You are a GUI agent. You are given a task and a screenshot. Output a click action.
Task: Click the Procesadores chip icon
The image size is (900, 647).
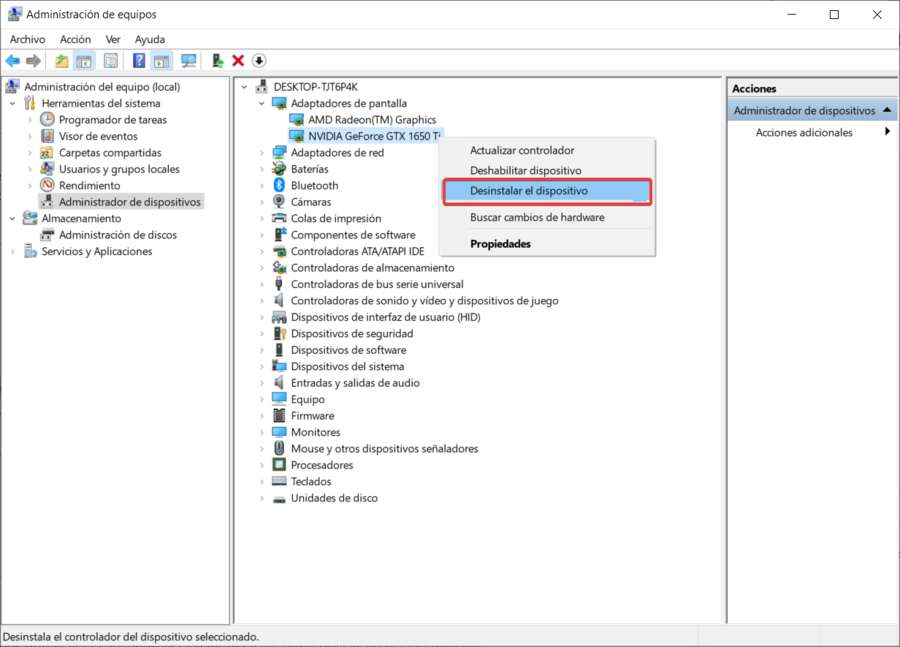tap(279, 464)
